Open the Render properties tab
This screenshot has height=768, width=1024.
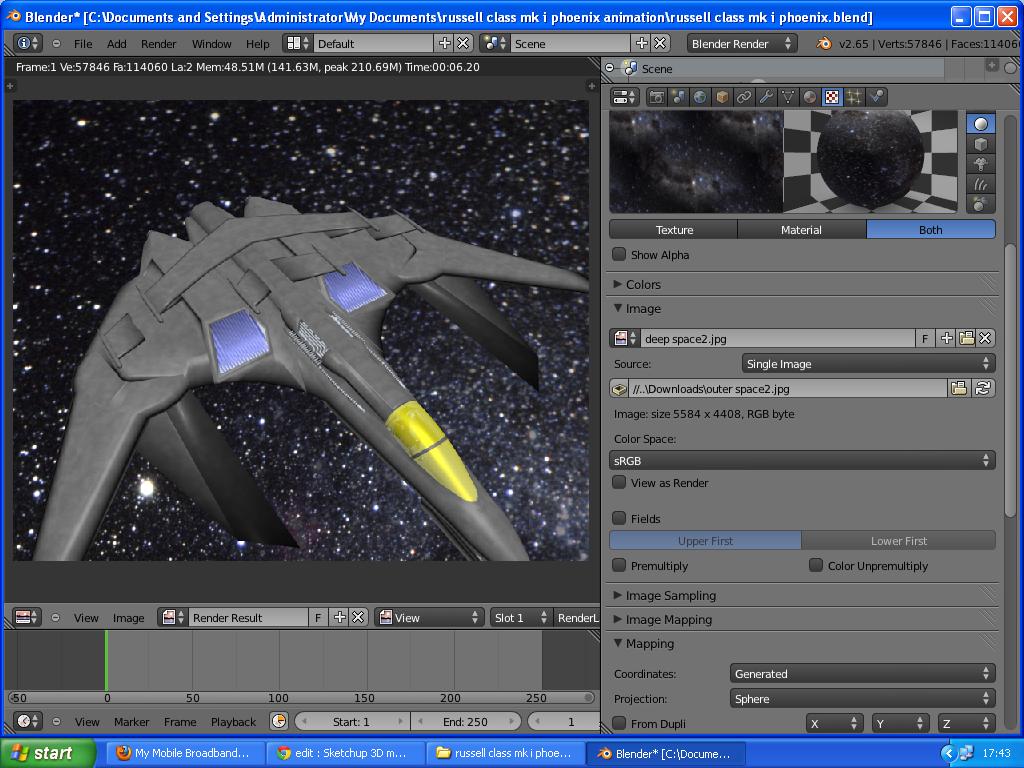pos(657,96)
